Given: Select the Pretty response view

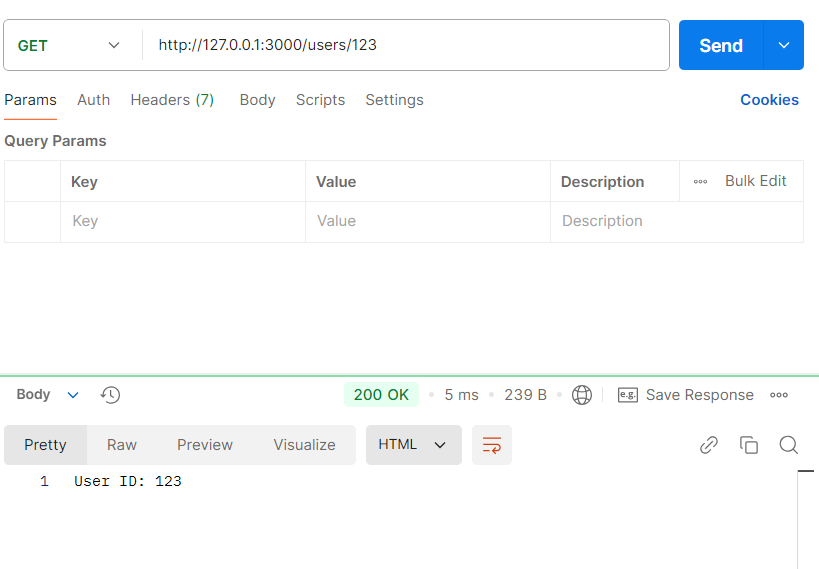Looking at the screenshot, I should 45,445.
